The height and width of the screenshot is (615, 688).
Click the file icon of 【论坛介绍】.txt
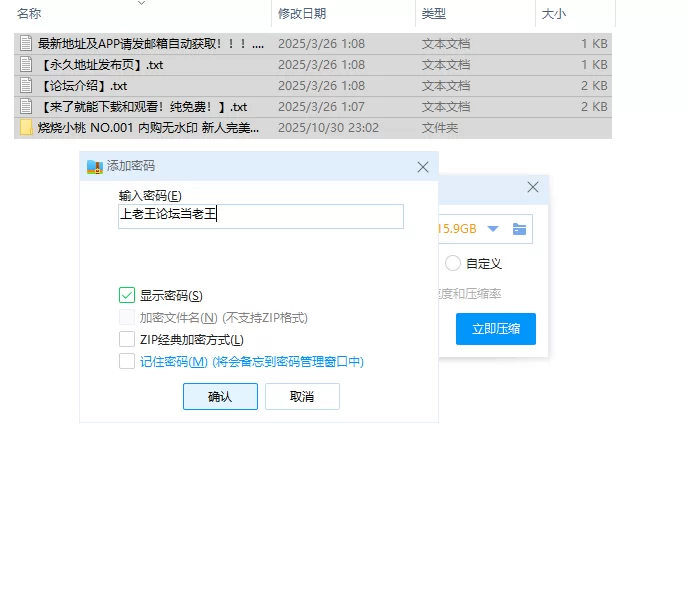coord(26,86)
